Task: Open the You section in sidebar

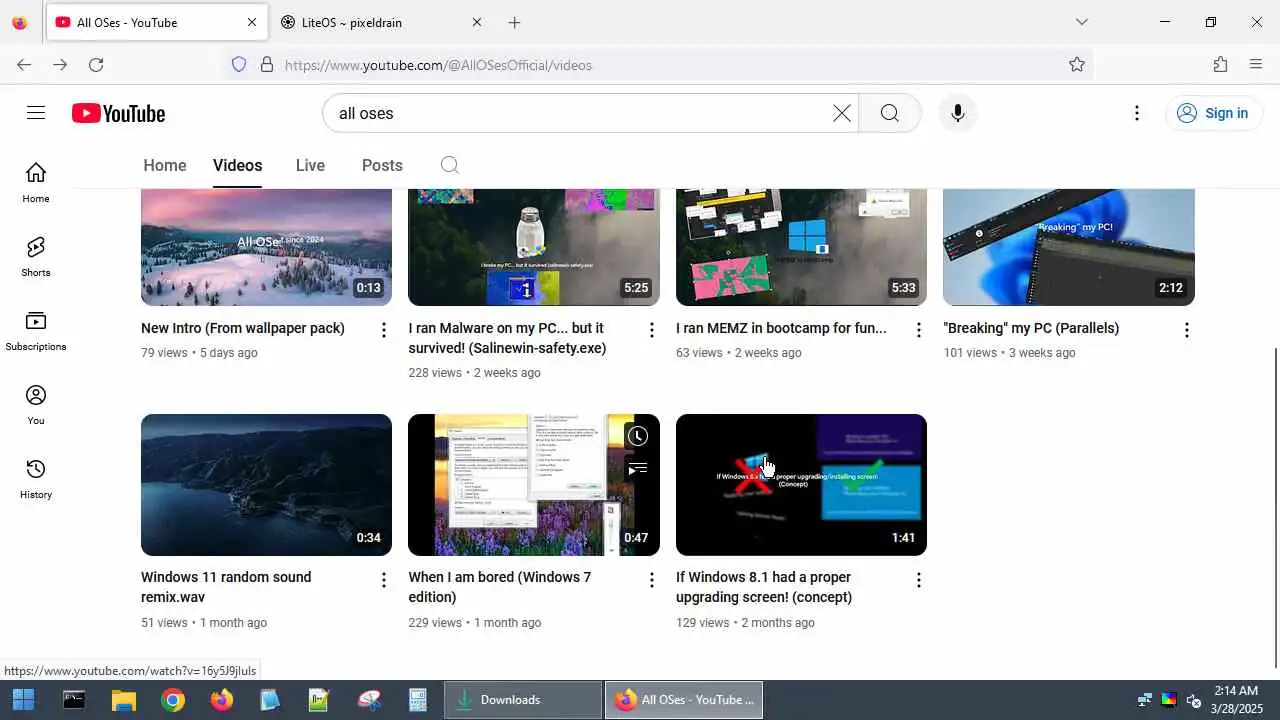Action: tap(36, 404)
